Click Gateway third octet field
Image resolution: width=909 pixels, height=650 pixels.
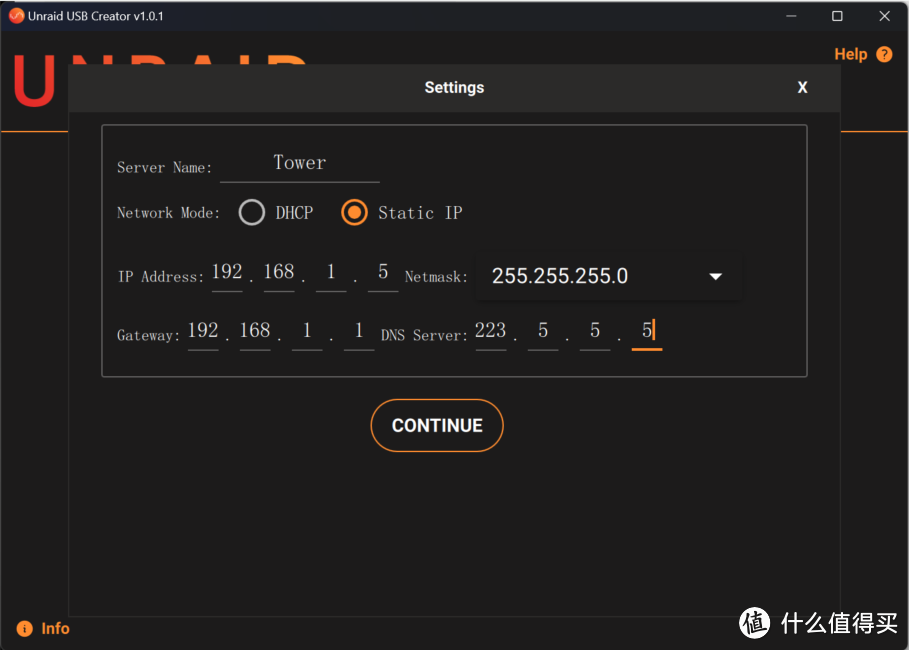pyautogui.click(x=307, y=332)
